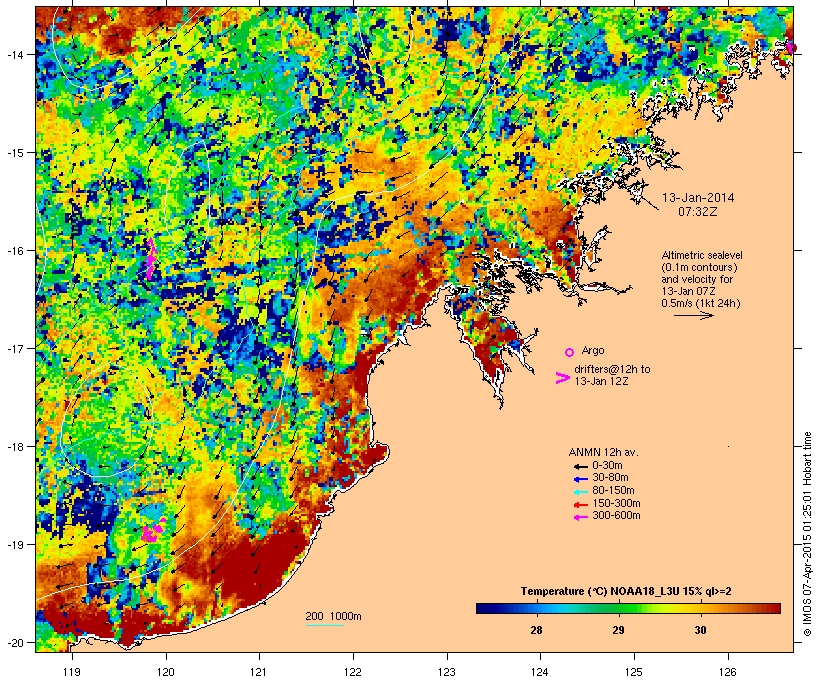Image resolution: width=820 pixels, height=680 pixels.
Task: Click the latitude label -17
Action: (x=14, y=348)
